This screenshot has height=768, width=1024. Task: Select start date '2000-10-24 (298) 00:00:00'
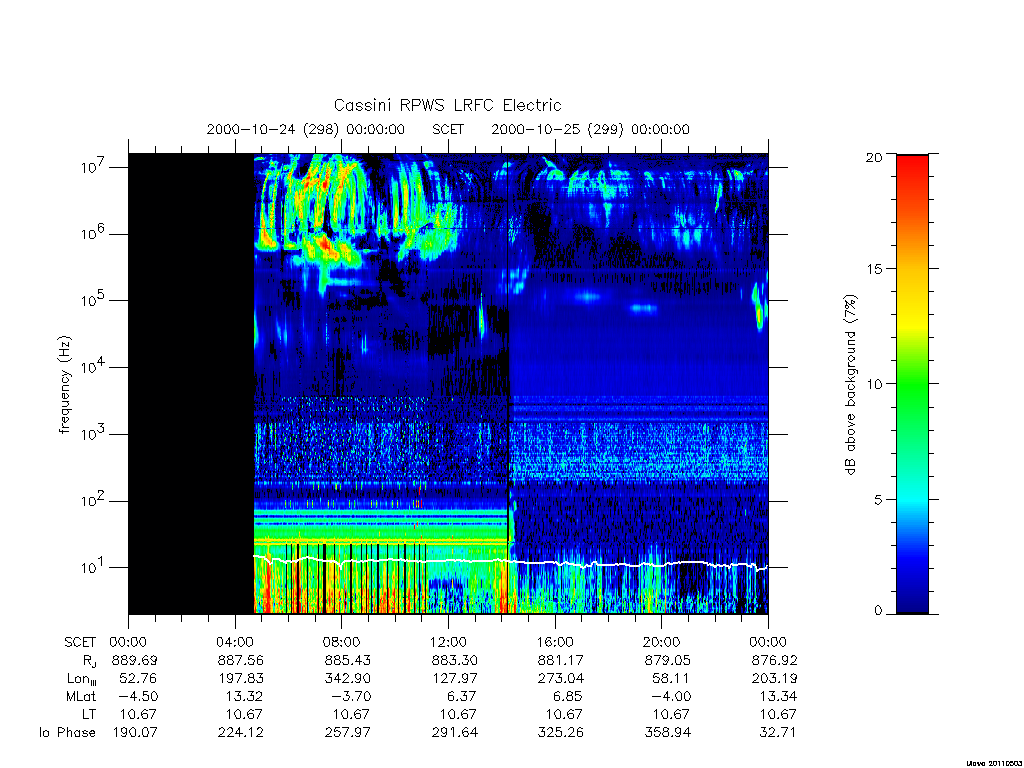[x=306, y=129]
